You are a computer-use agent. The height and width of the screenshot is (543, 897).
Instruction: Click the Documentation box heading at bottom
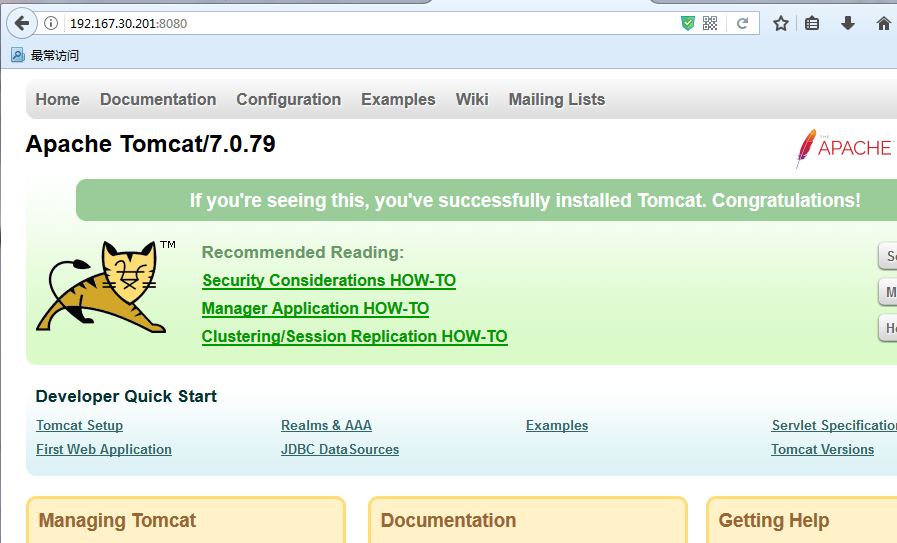coord(448,521)
